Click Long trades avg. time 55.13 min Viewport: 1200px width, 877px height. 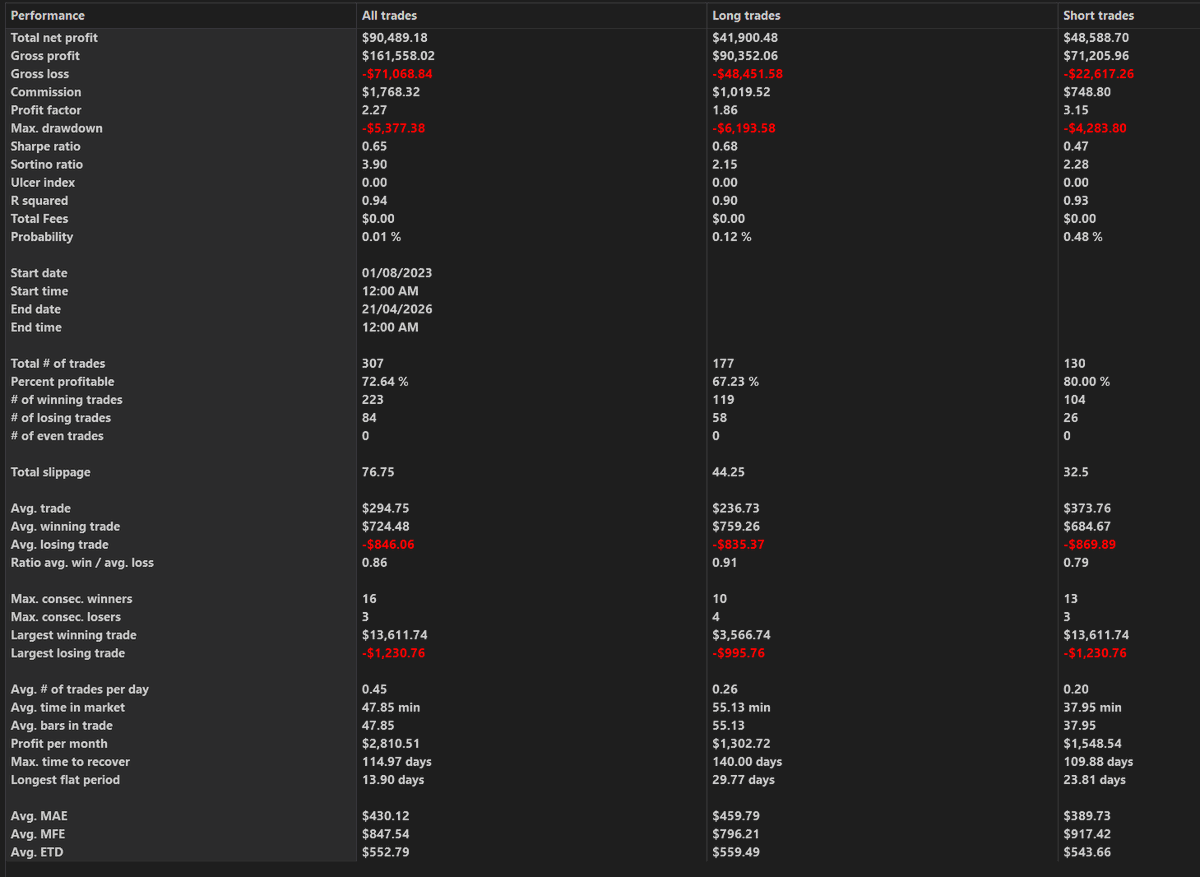click(741, 707)
